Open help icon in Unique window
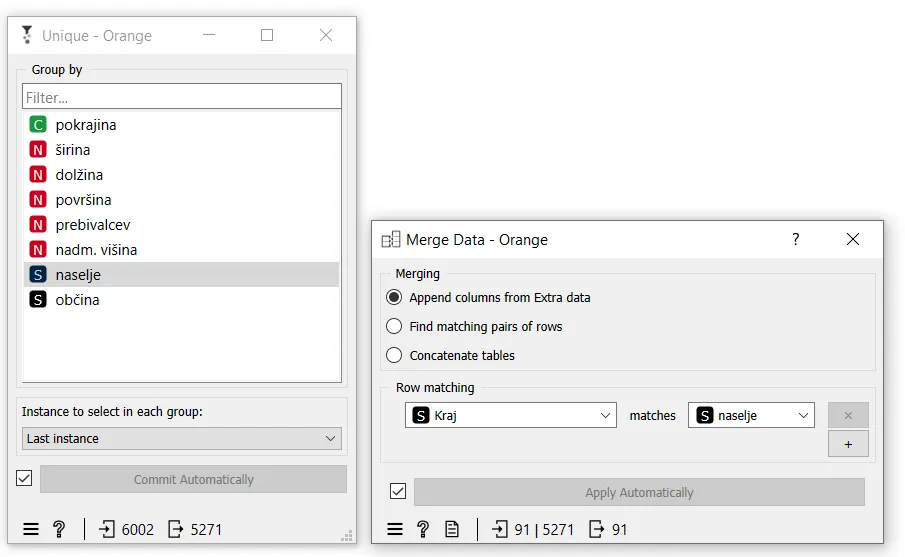Image resolution: width=905 pixels, height=557 pixels. 59,529
